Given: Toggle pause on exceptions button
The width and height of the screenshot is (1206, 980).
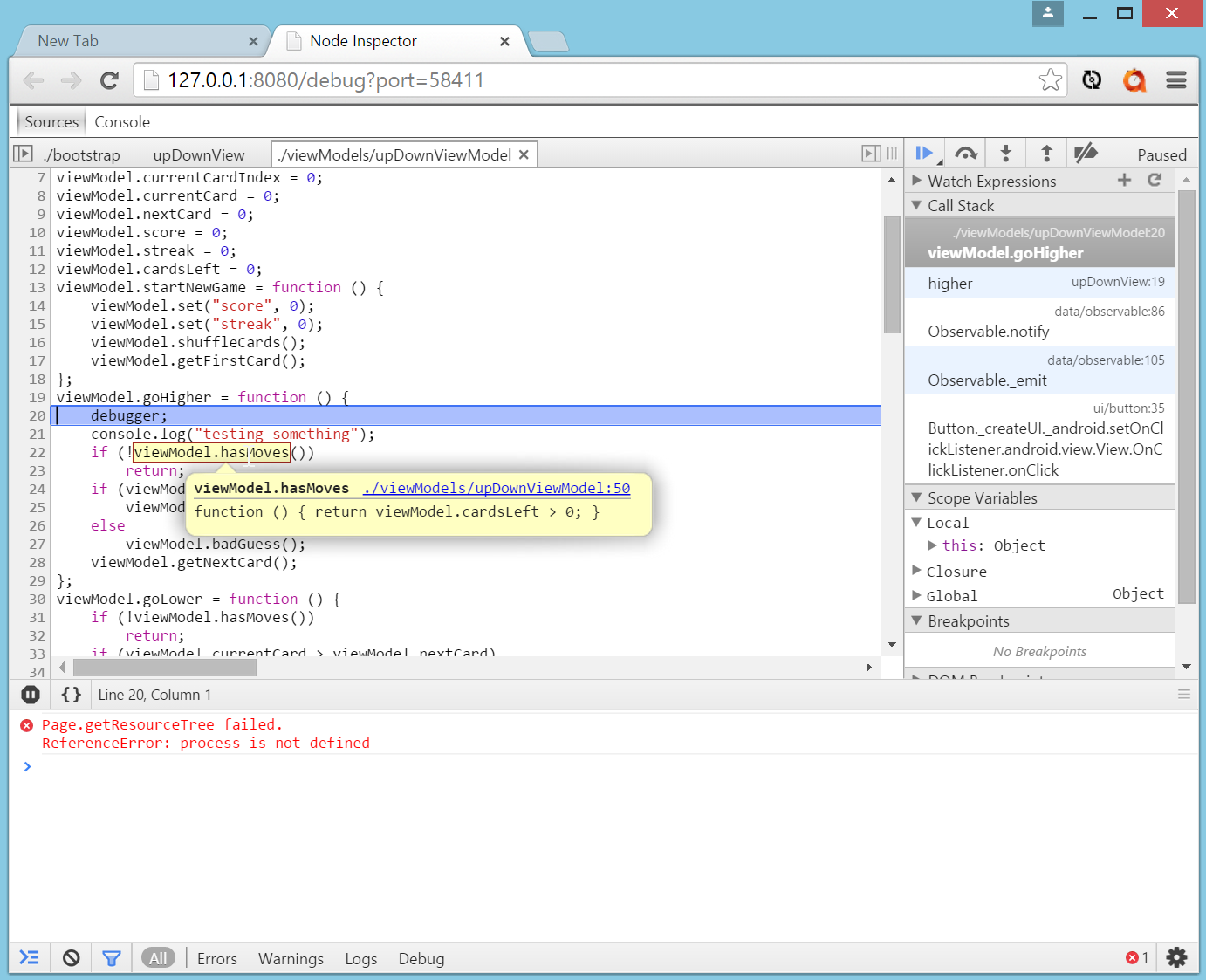Looking at the screenshot, I should (31, 695).
